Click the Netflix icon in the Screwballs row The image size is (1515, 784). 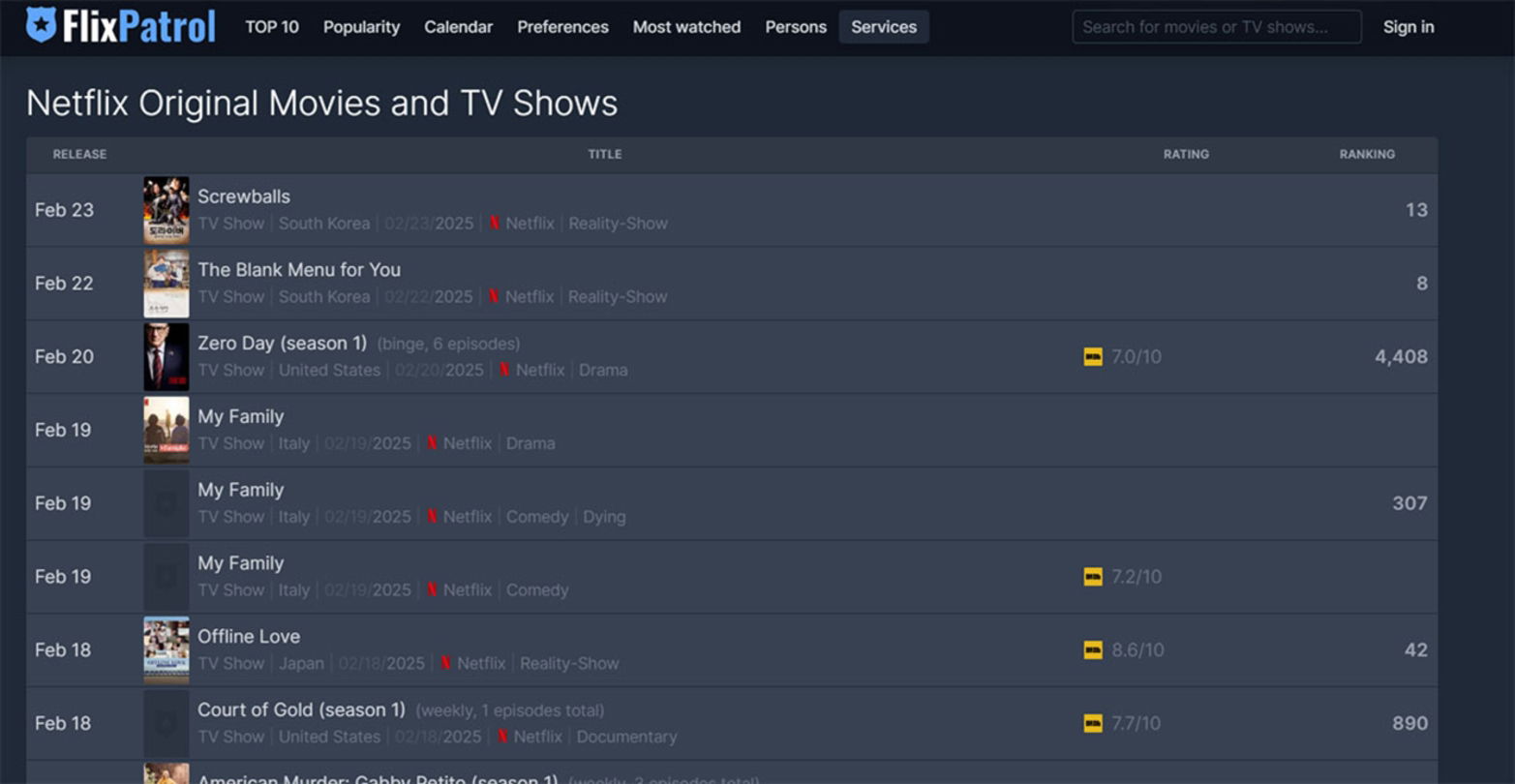[495, 224]
